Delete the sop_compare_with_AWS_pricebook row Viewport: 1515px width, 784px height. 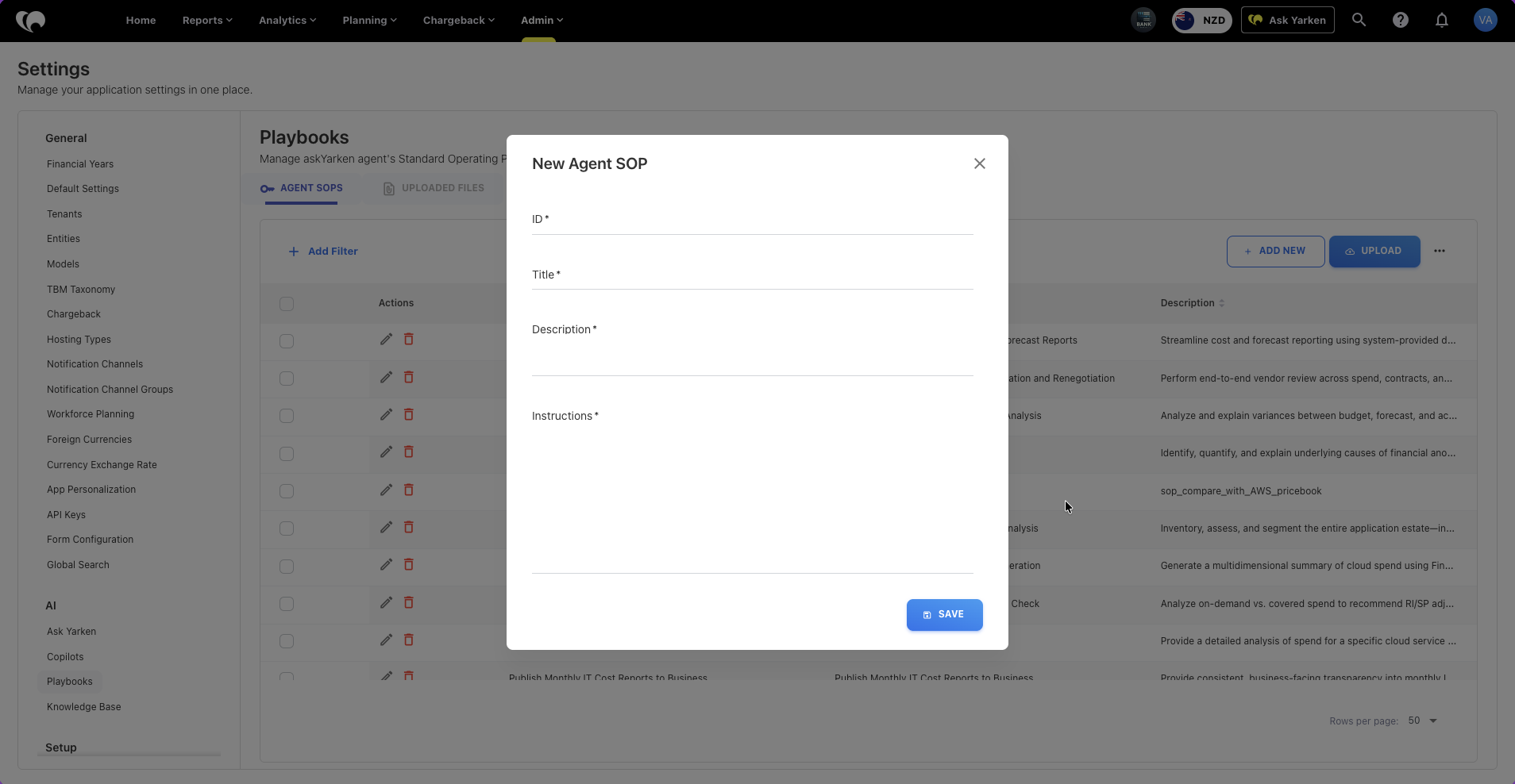pos(409,490)
